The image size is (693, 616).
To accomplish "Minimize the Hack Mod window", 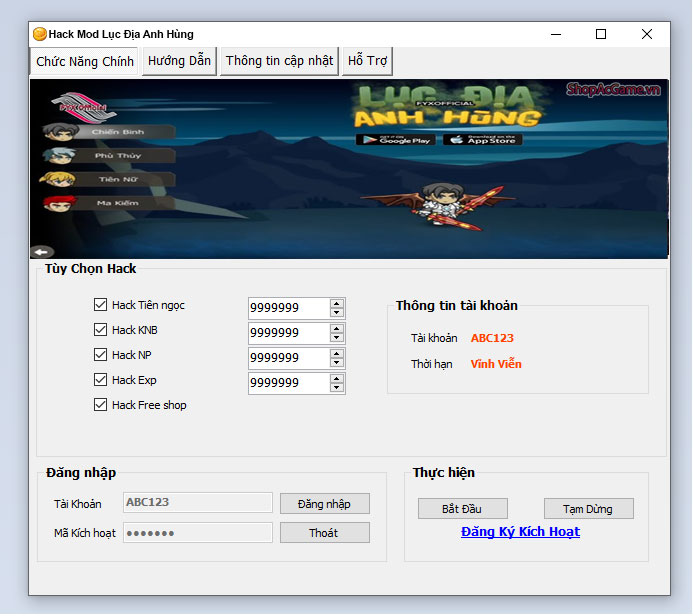I will tap(556, 34).
